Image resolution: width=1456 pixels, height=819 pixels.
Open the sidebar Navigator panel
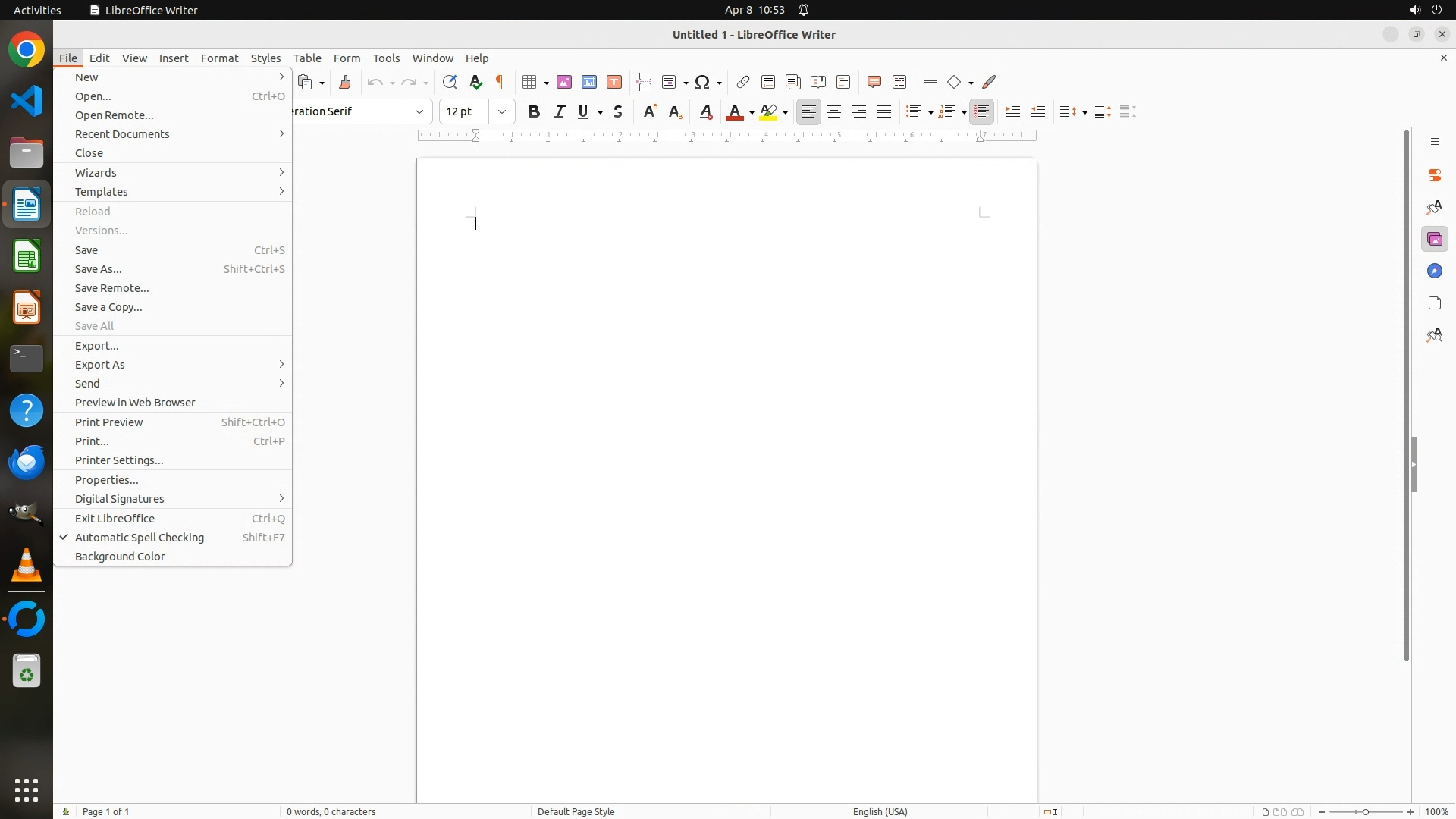click(x=1434, y=271)
